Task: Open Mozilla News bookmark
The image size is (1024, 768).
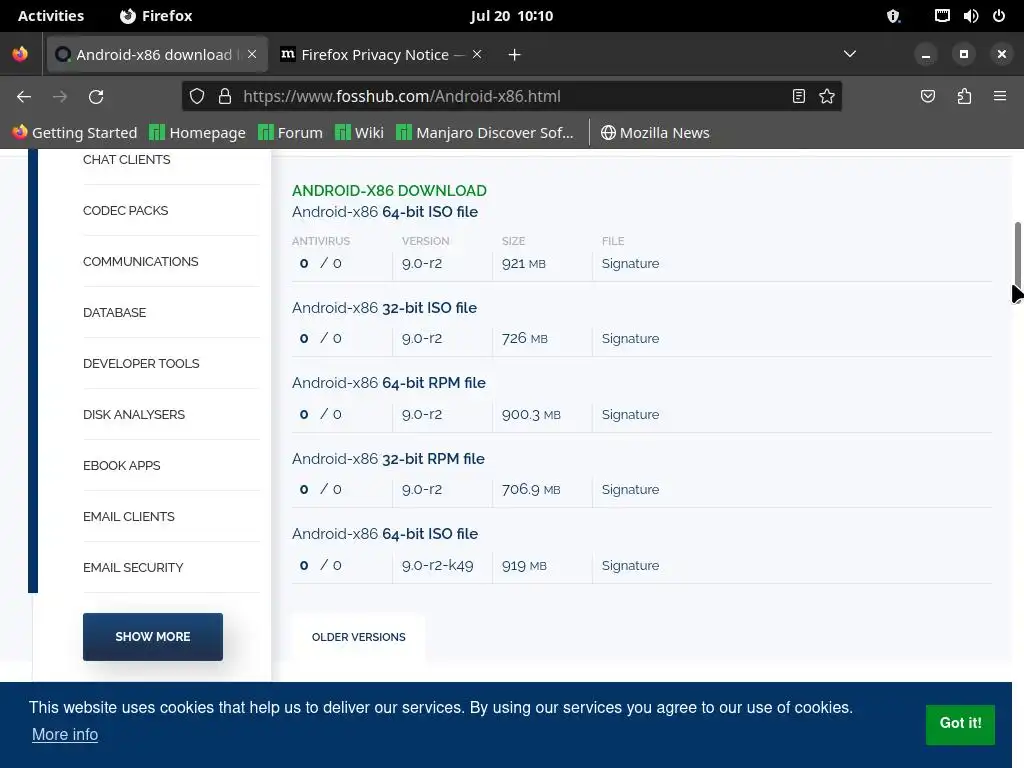Action: 655,133
